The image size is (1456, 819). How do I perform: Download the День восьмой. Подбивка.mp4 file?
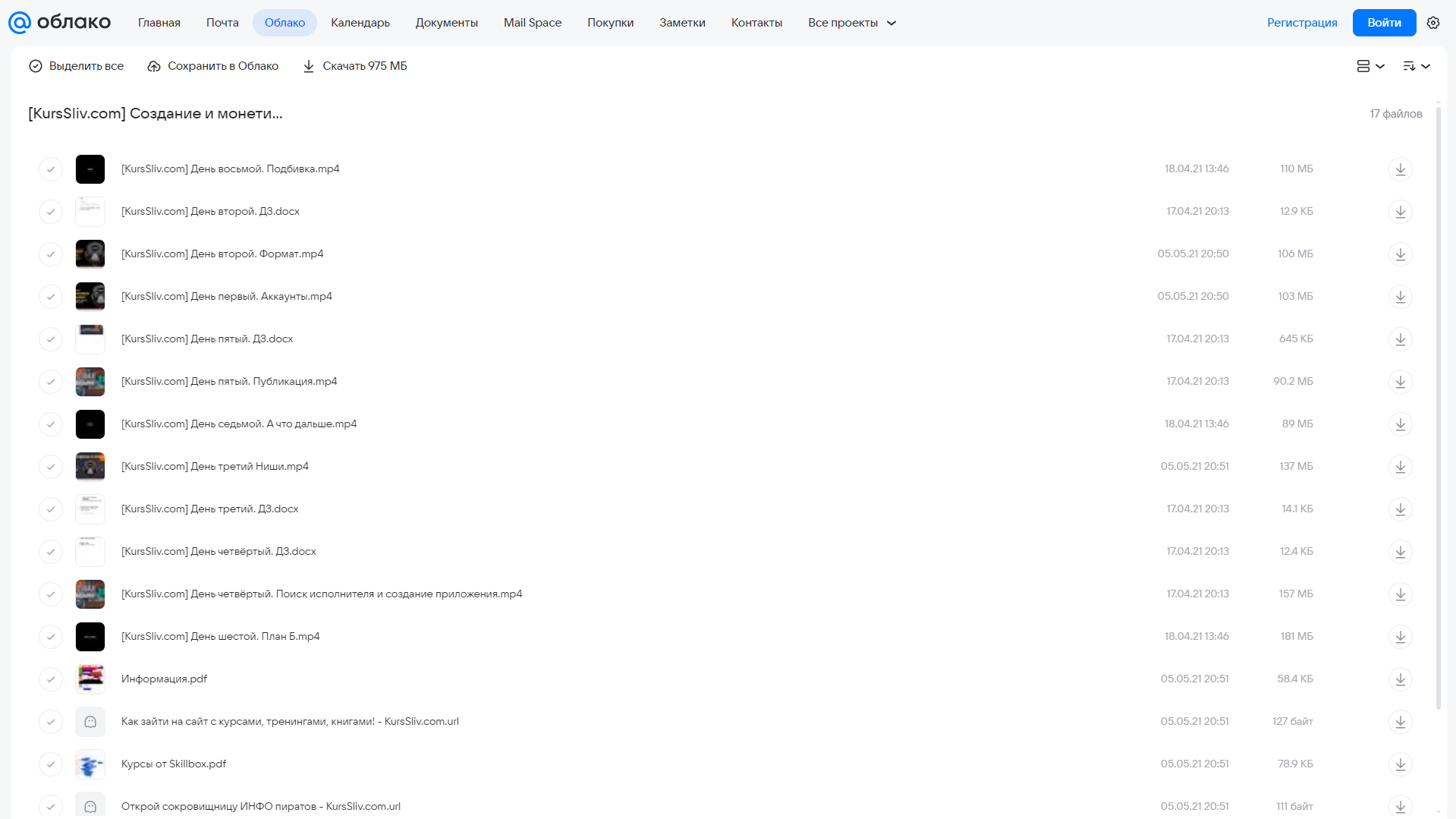click(x=1401, y=169)
